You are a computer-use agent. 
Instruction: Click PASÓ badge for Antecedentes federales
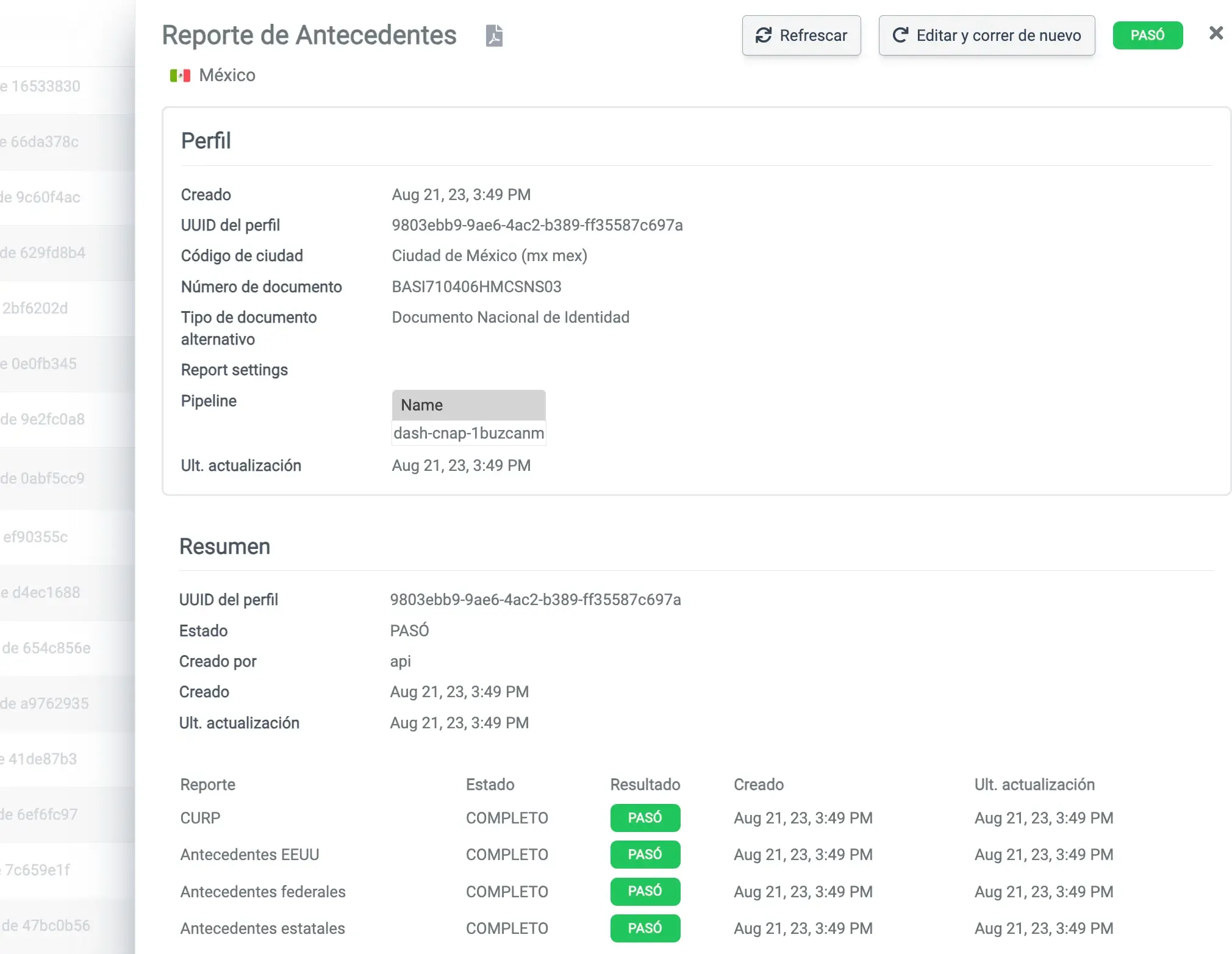[x=645, y=891]
